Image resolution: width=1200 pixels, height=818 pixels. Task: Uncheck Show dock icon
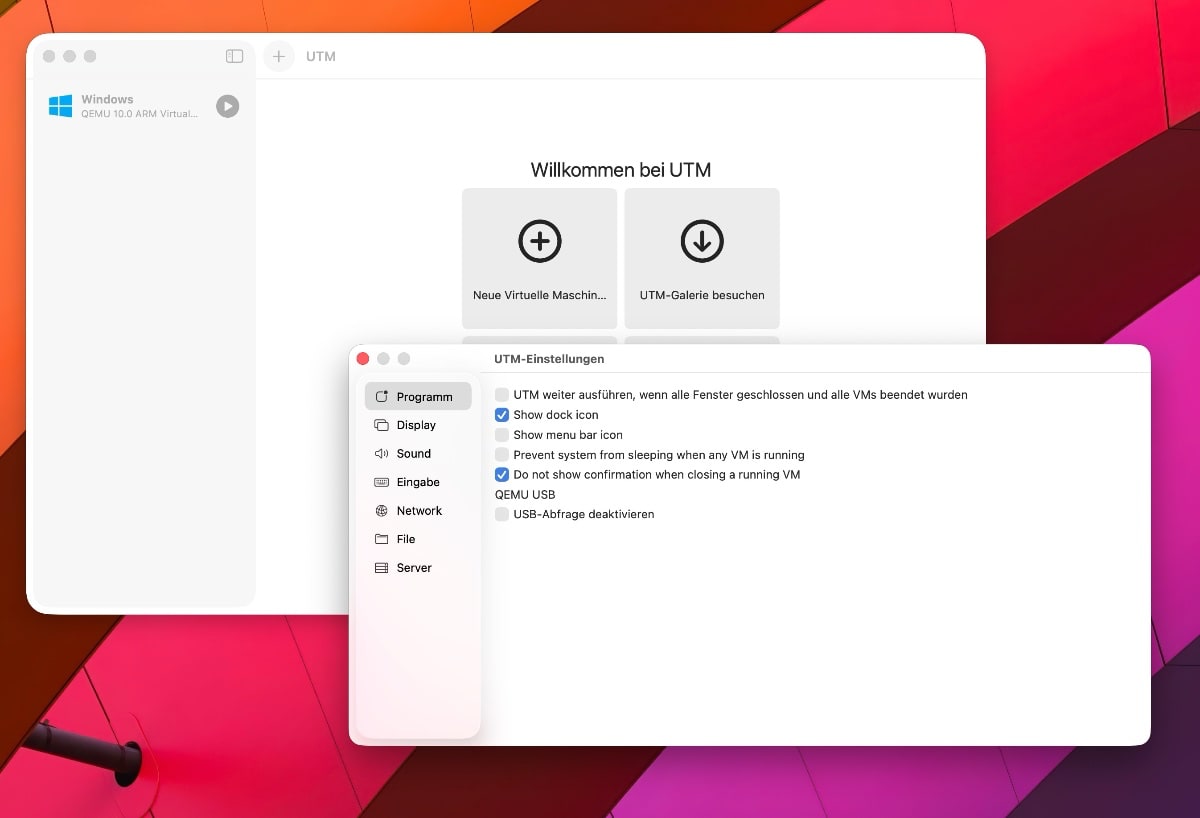click(x=502, y=415)
